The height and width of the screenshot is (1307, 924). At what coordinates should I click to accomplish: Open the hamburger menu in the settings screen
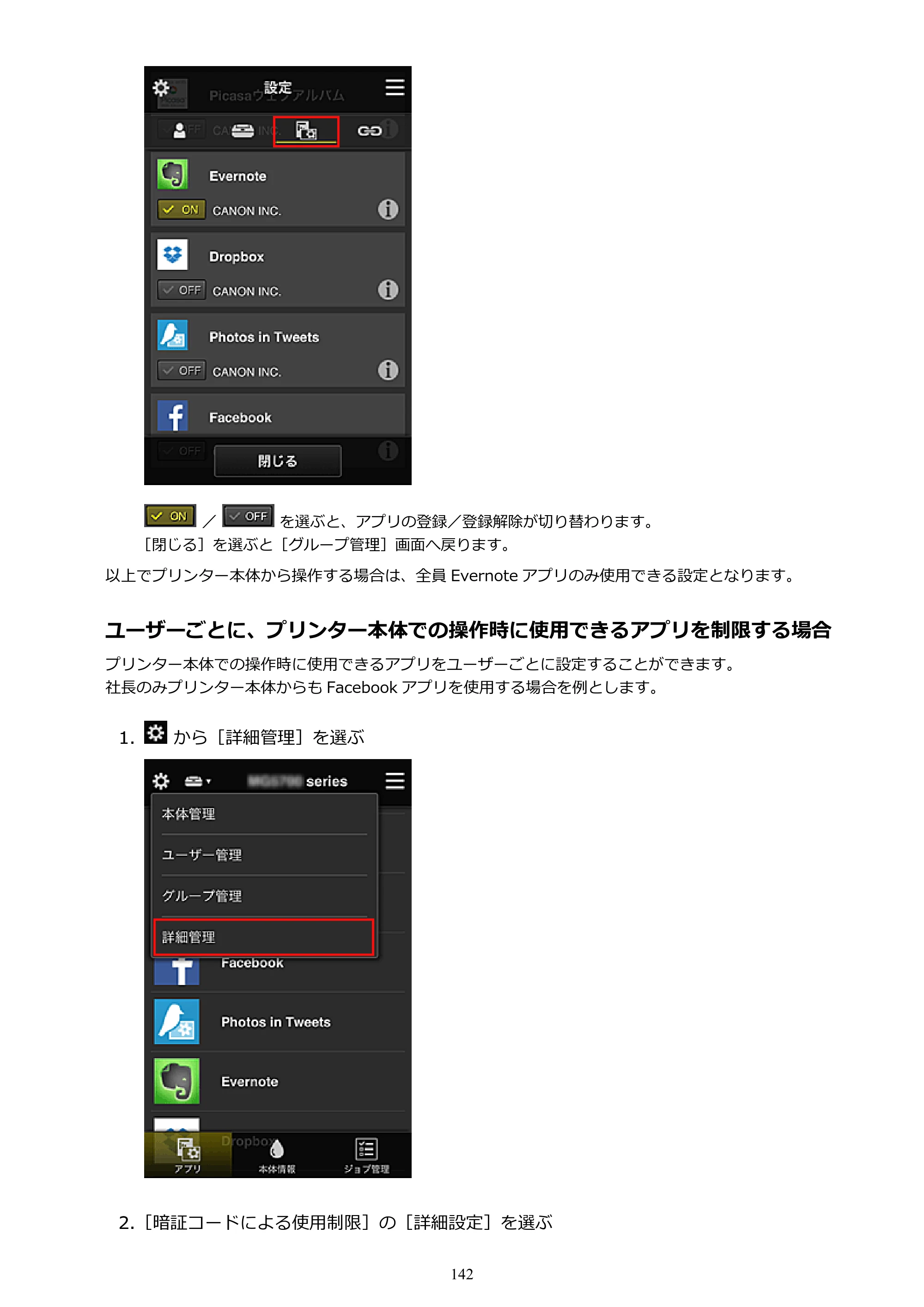pyautogui.click(x=395, y=88)
